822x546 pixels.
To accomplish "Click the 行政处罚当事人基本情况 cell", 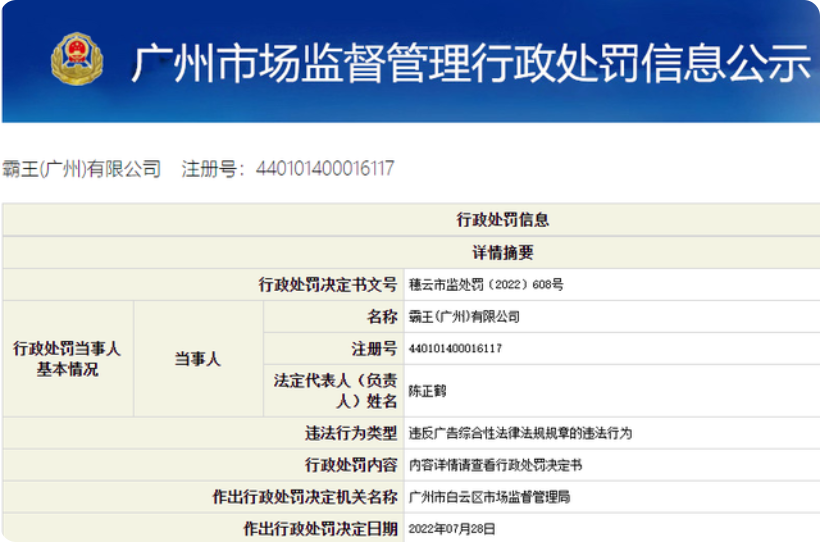I will [x=68, y=359].
